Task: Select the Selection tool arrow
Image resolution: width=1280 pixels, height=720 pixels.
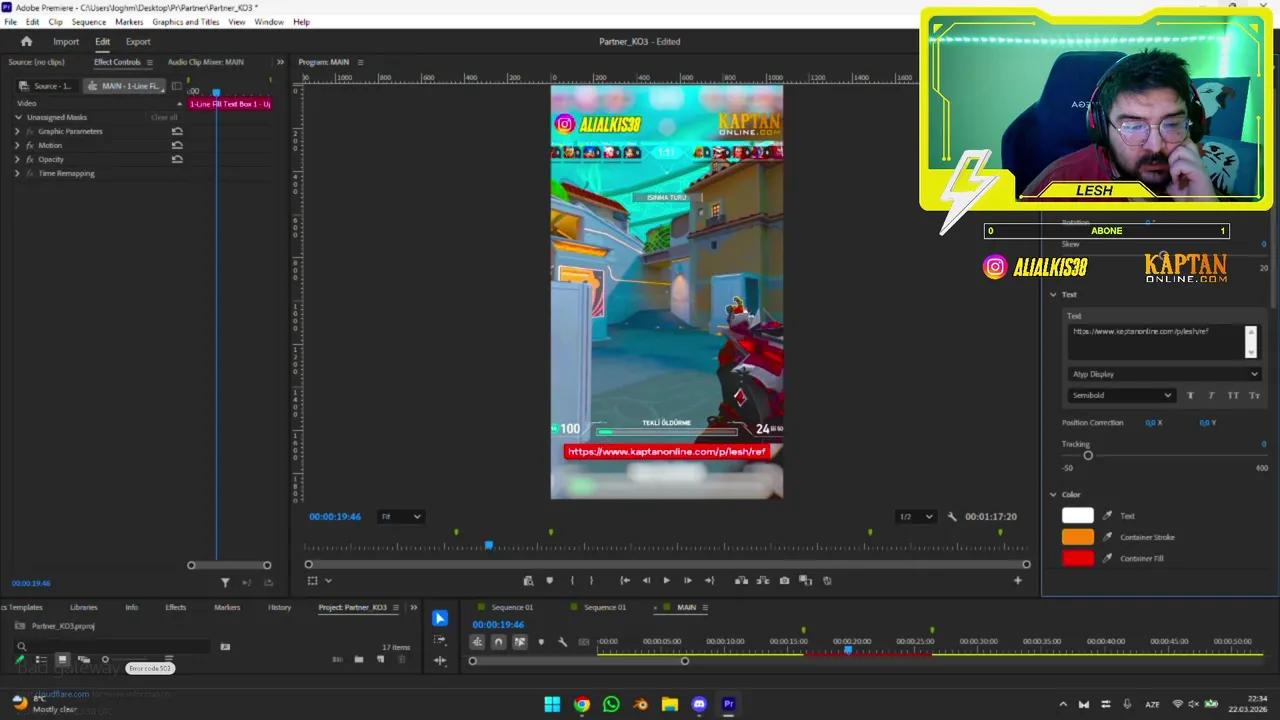Action: (440, 618)
